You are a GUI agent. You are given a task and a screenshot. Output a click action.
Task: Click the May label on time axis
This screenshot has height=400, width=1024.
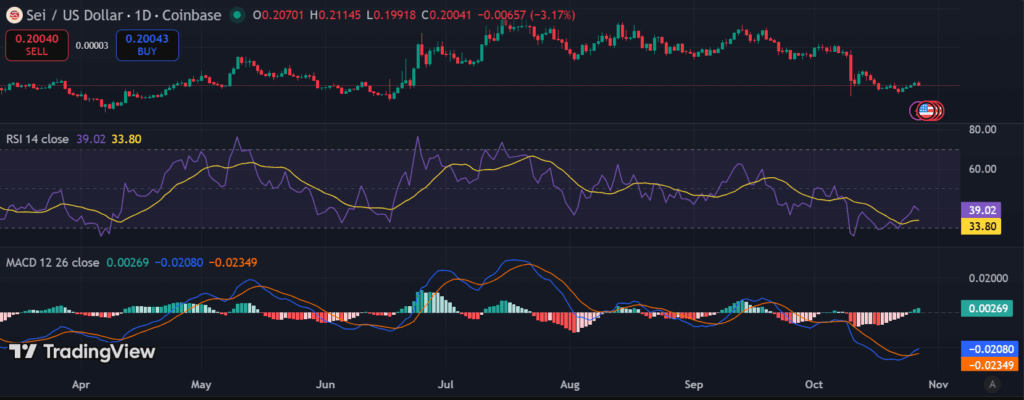tap(201, 383)
